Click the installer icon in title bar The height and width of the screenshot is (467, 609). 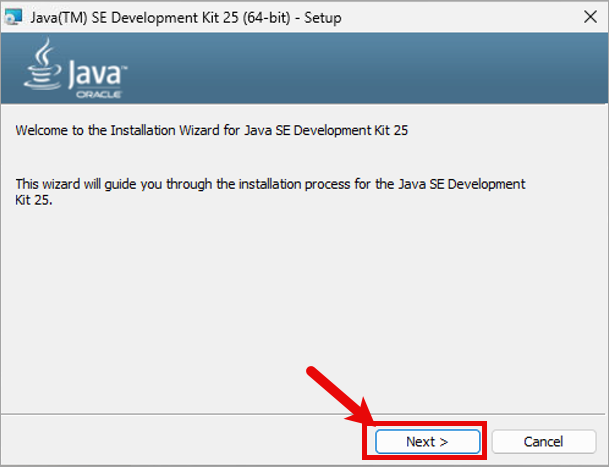pyautogui.click(x=14, y=17)
